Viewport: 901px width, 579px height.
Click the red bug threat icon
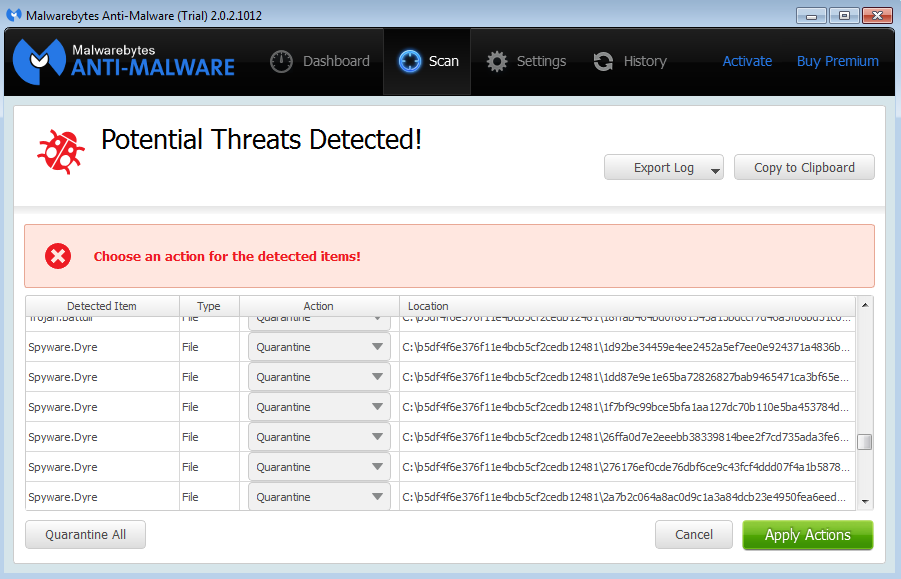click(x=61, y=152)
